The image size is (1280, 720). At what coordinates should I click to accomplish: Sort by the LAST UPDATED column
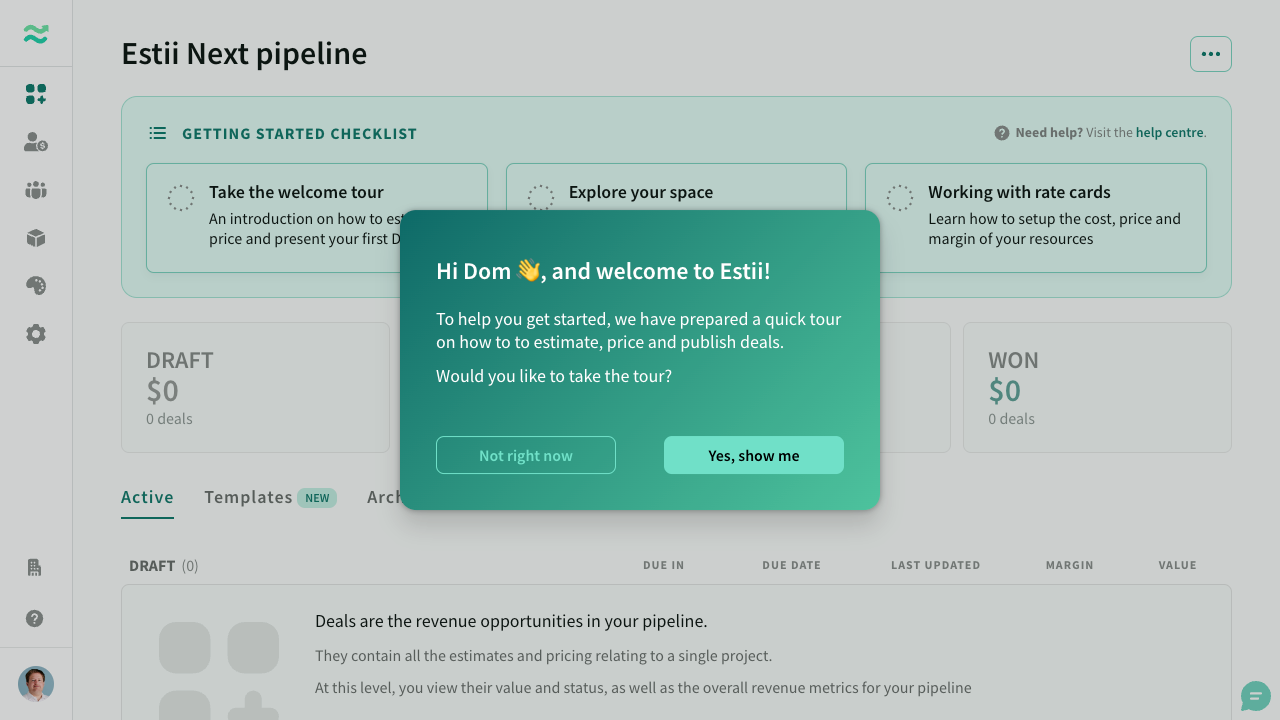point(936,565)
